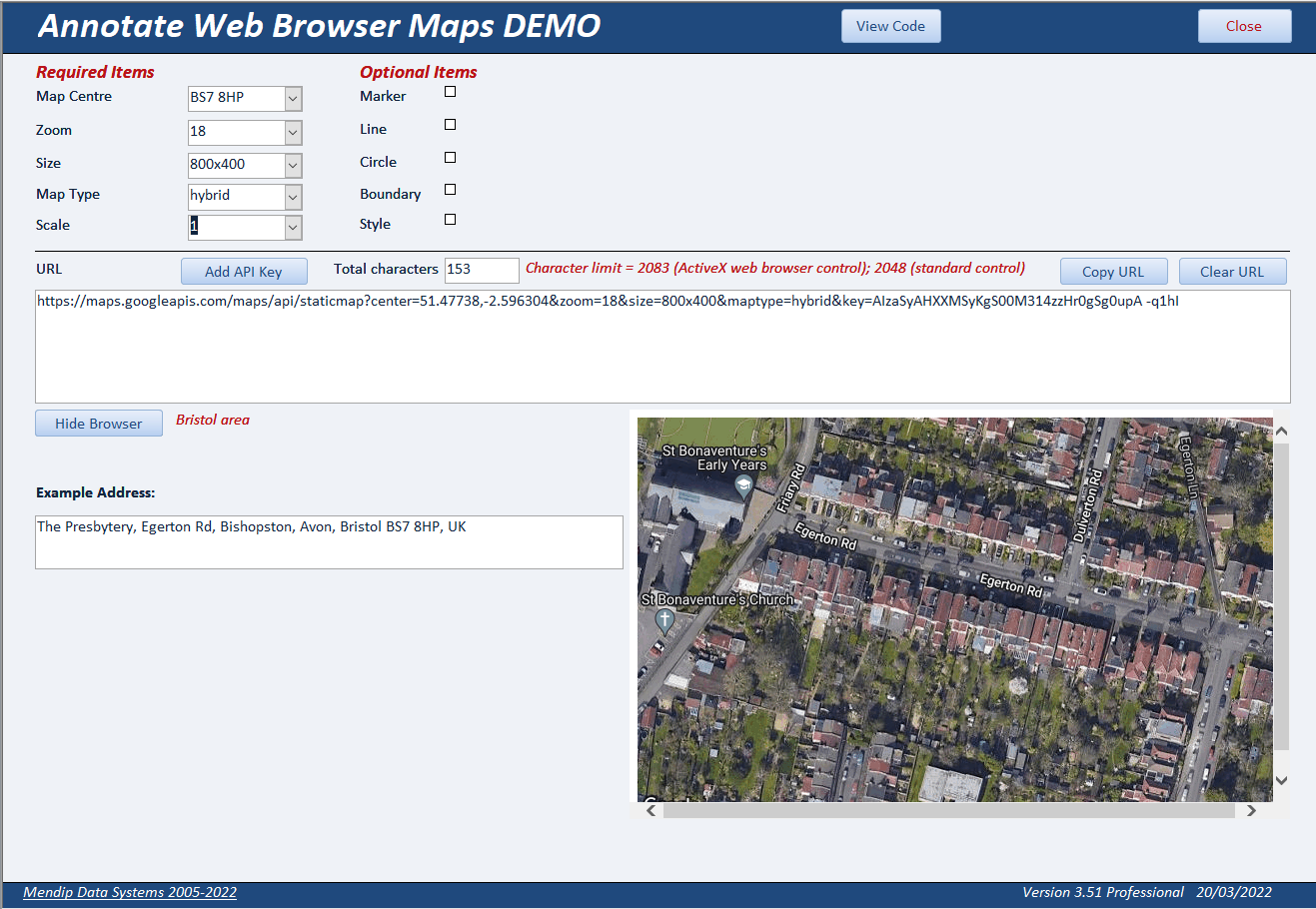Click the View Code button
This screenshot has height=909, width=1316.
point(890,26)
